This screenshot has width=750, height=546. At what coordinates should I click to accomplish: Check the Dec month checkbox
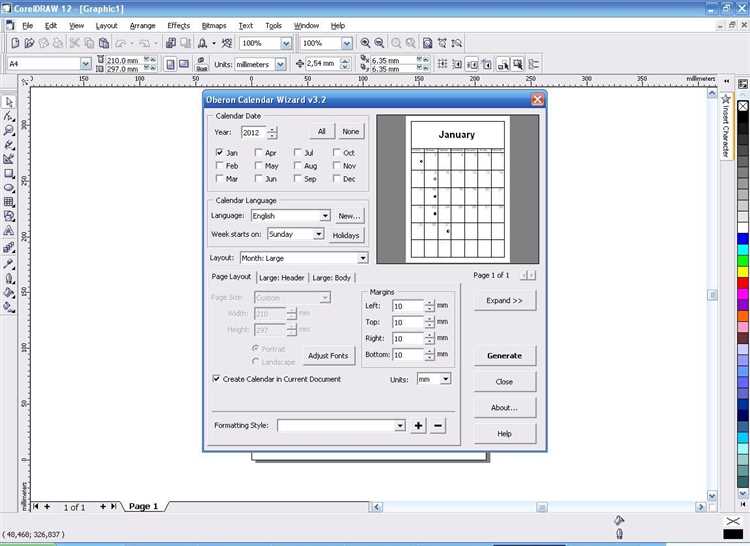[337, 178]
